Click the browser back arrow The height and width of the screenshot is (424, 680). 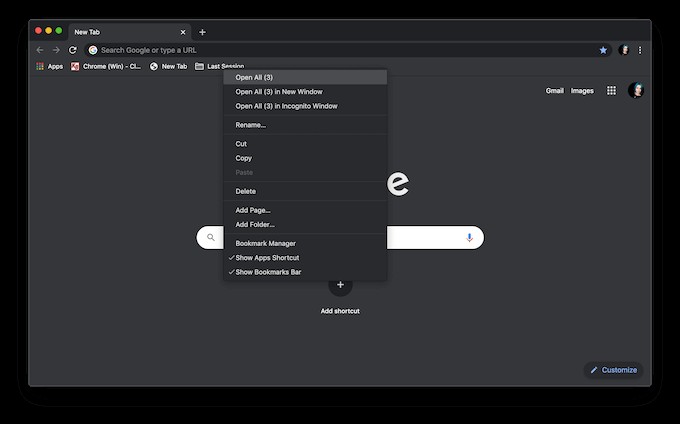click(40, 50)
